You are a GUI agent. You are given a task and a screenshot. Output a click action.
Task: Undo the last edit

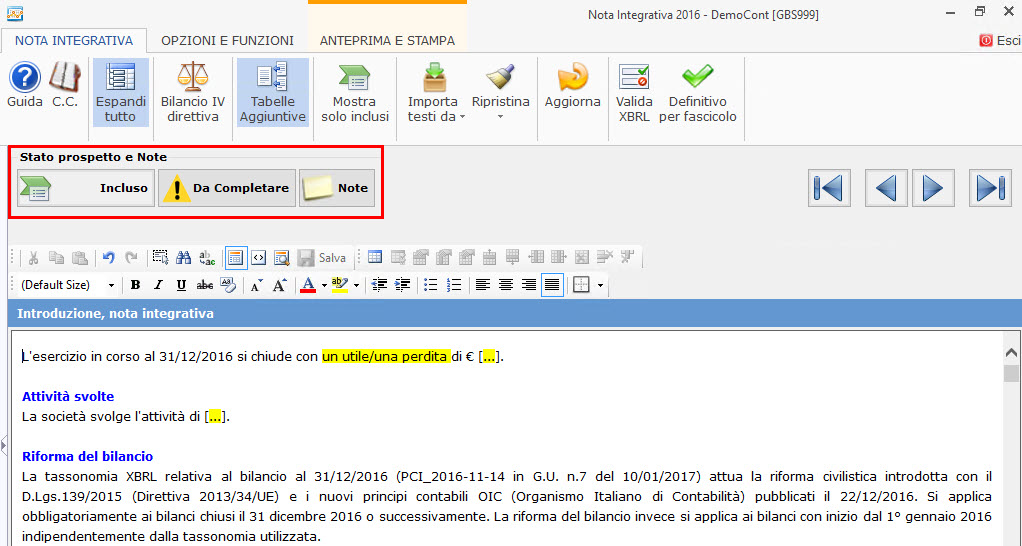coord(109,257)
